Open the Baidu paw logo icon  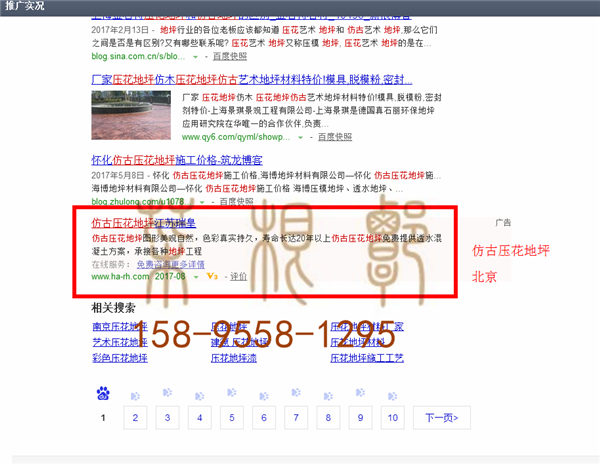103,393
